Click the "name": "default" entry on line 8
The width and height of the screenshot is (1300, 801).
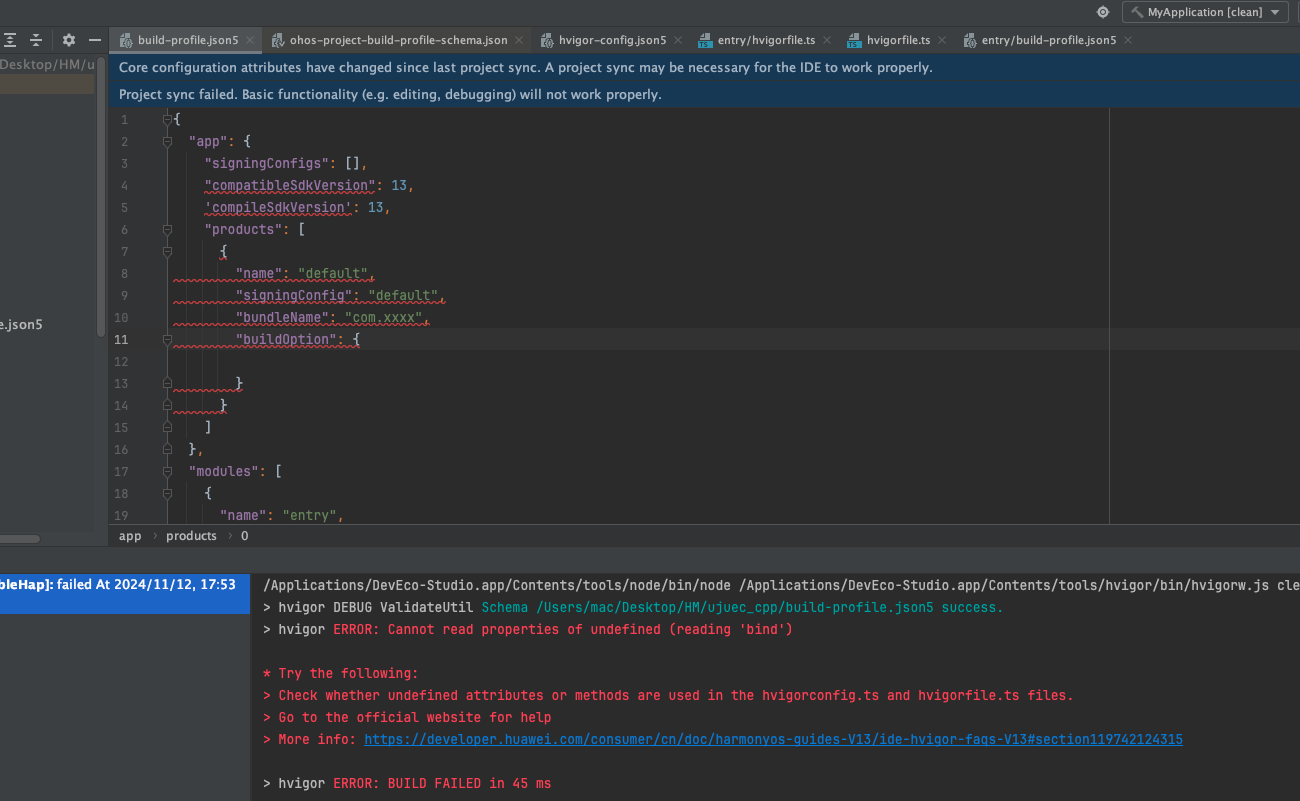304,274
